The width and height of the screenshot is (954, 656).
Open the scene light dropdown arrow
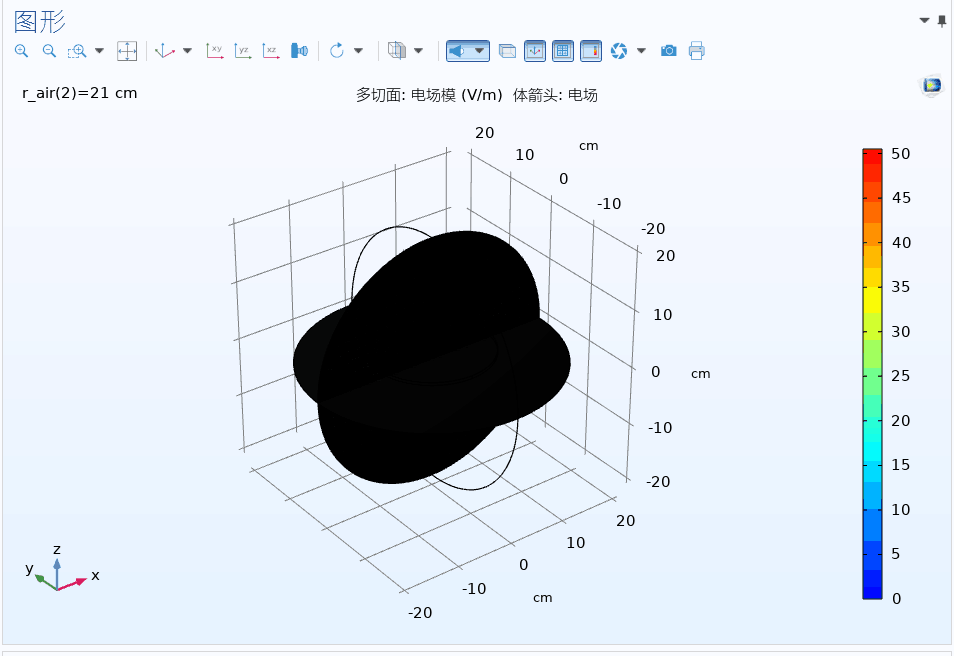pos(479,51)
